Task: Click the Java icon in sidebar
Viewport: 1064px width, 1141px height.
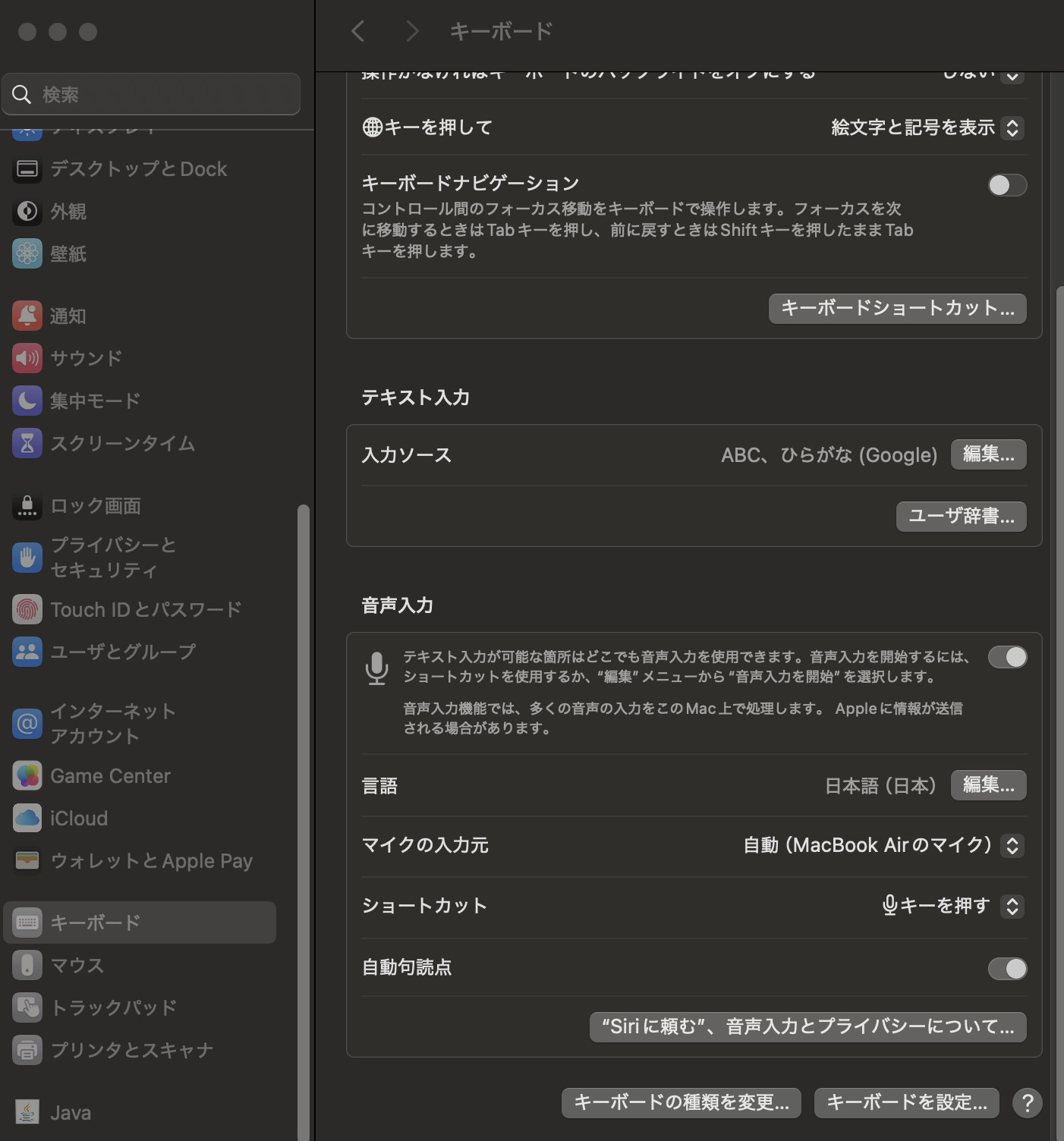Action: click(27, 1112)
